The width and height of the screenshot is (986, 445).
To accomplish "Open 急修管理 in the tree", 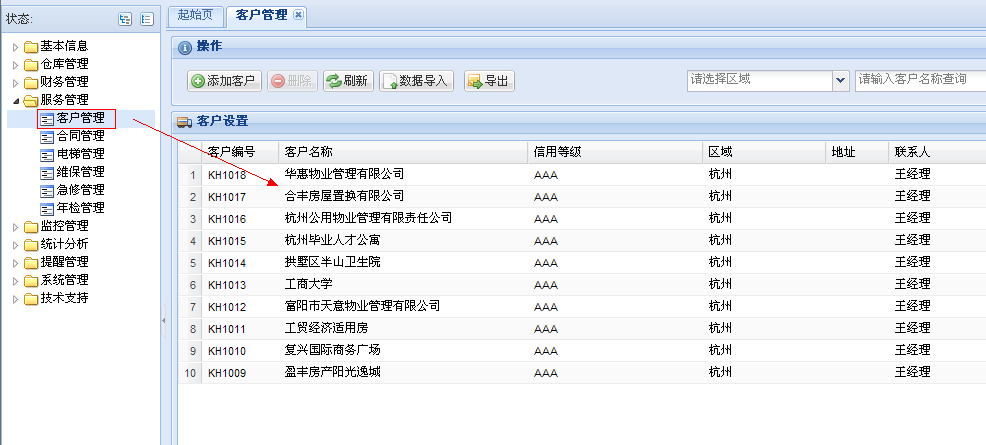I will click(x=80, y=190).
